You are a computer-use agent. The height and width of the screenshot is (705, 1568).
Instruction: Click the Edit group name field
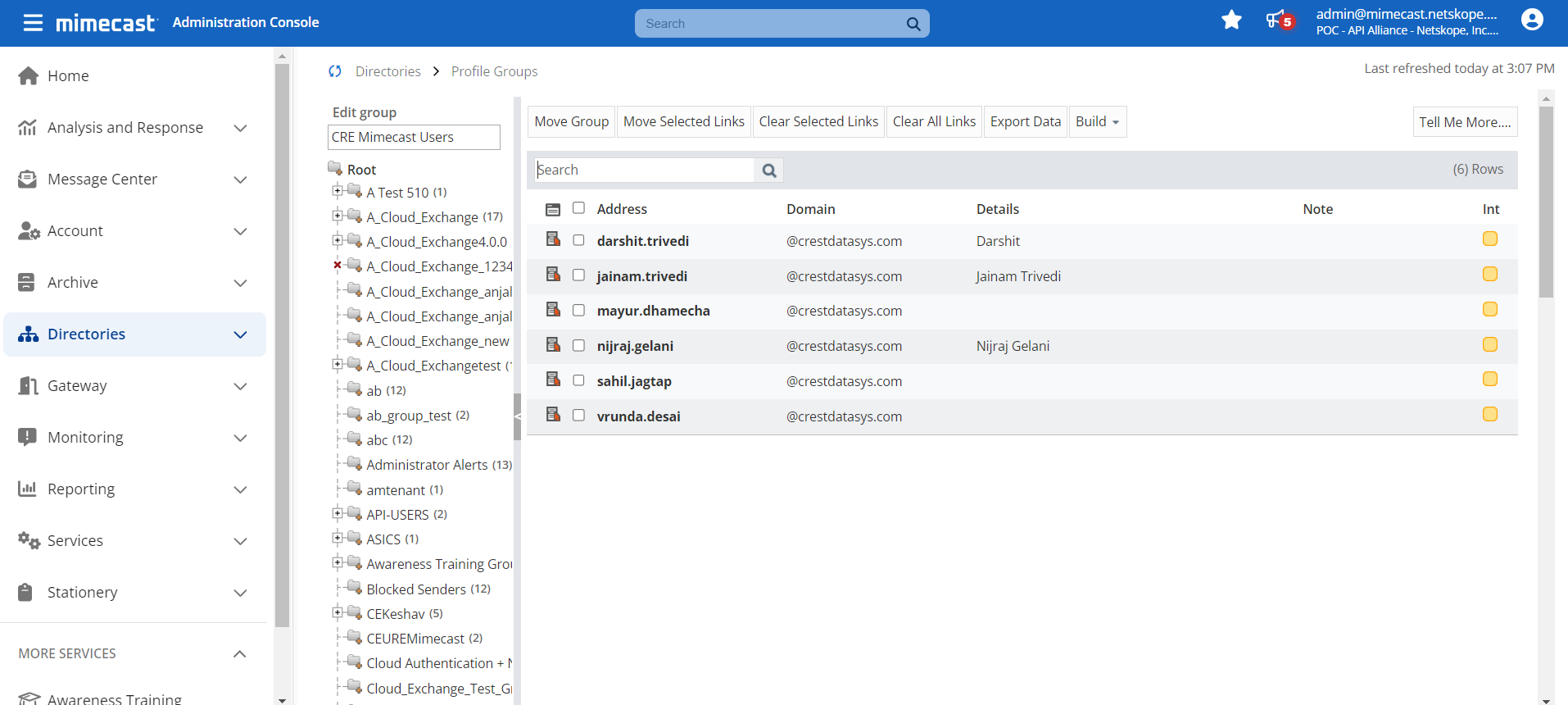click(414, 137)
